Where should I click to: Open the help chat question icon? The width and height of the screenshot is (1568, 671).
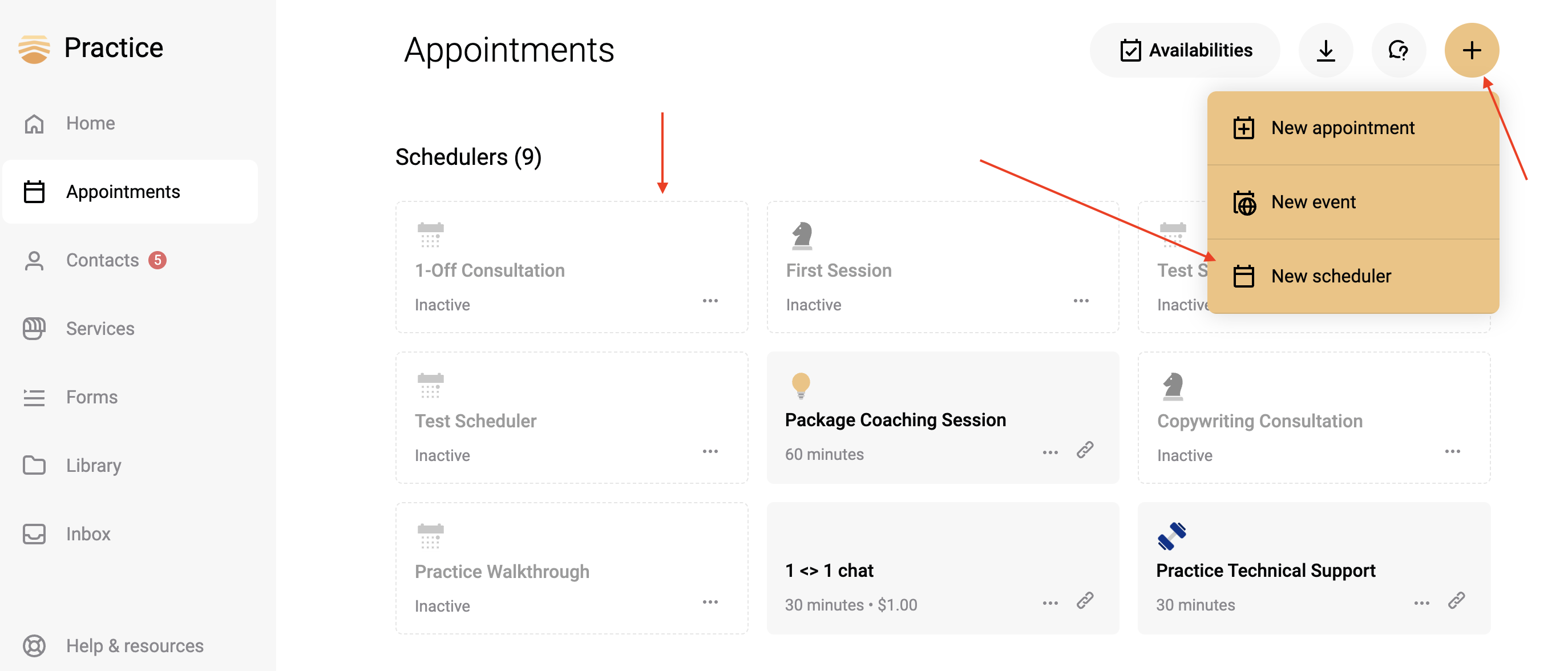click(1398, 50)
